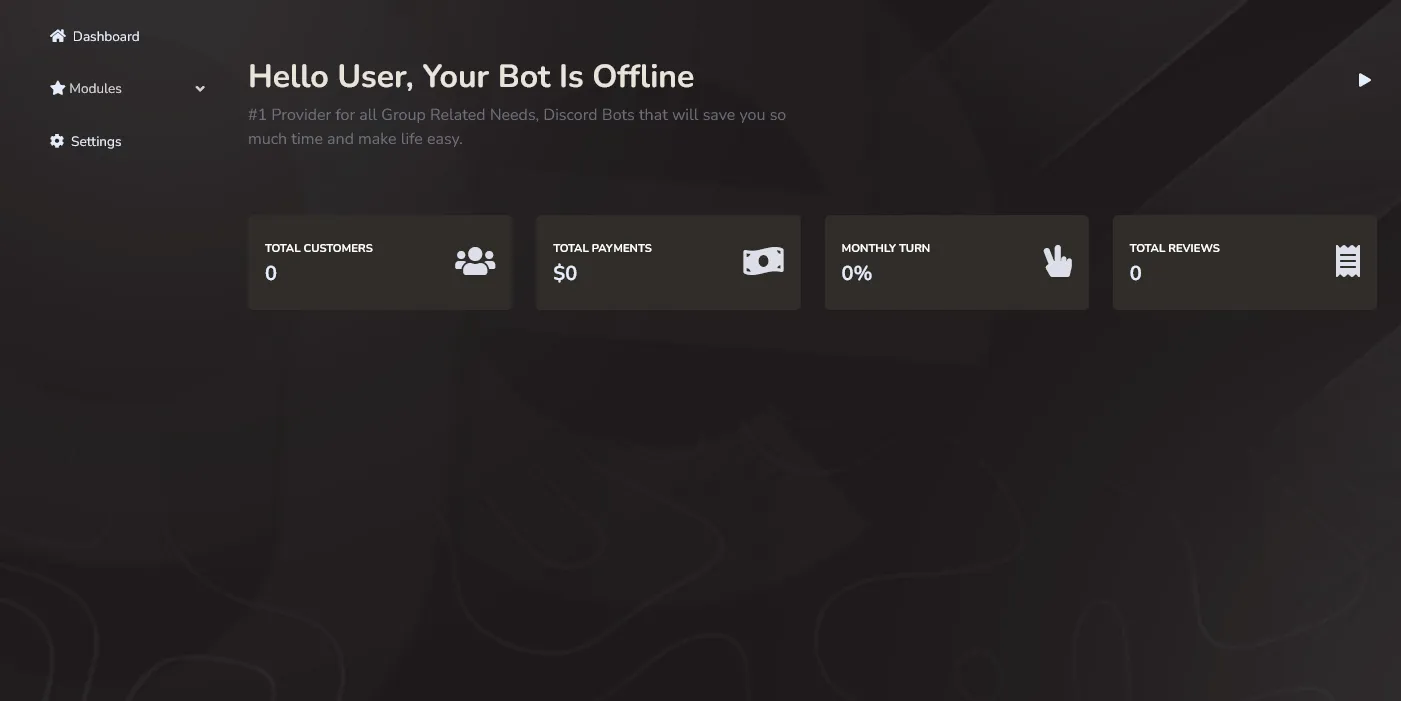Click the peace hand icon in Monthly Turn
The image size is (1401, 701).
pyautogui.click(x=1057, y=262)
